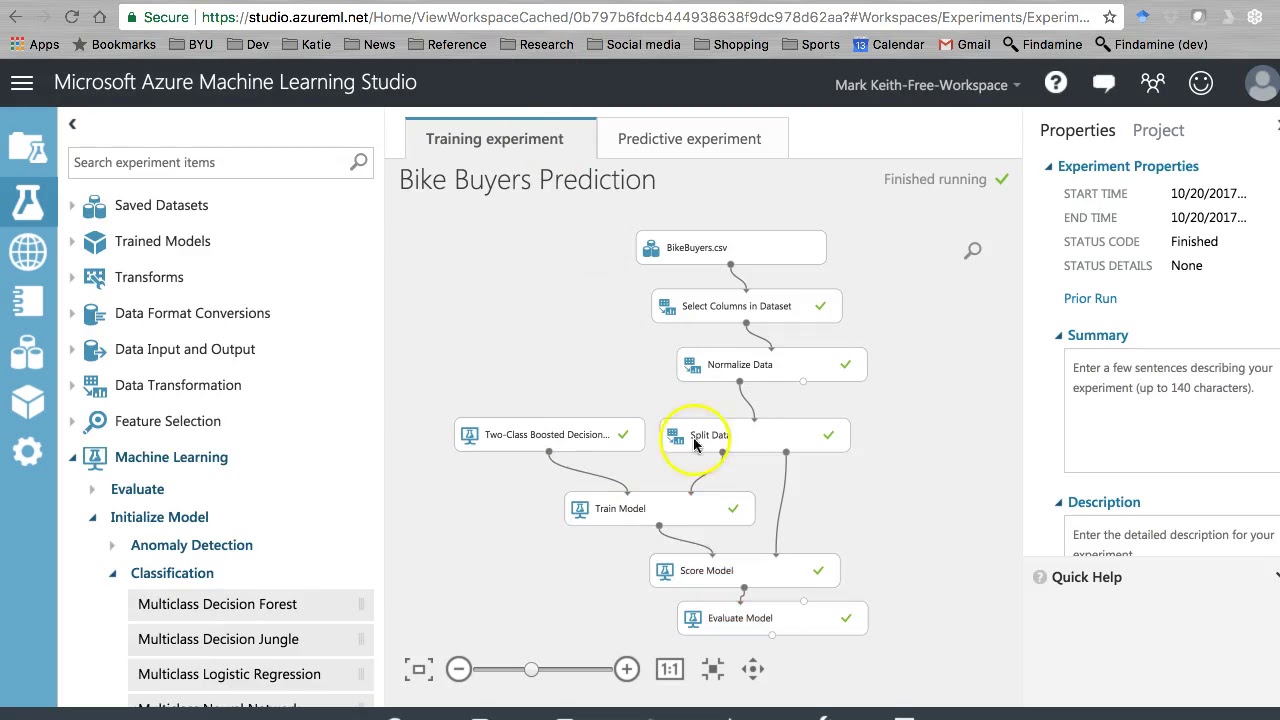Open the hamburger navigation menu
This screenshot has height=720, width=1280.
(x=22, y=83)
